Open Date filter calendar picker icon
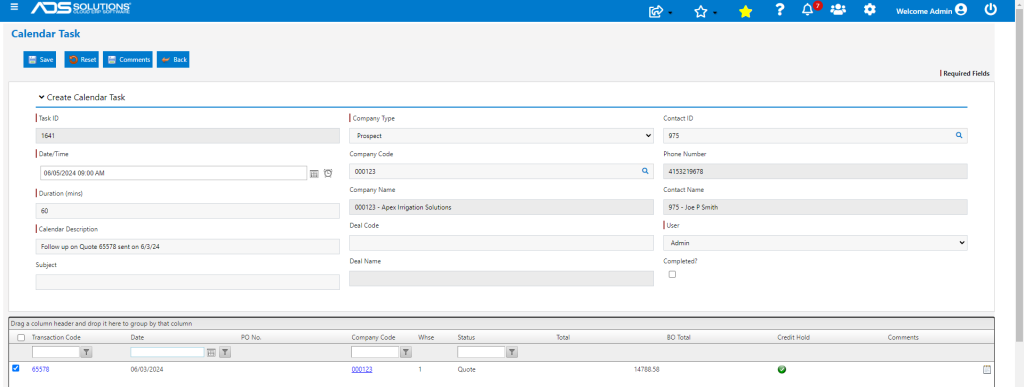 point(211,352)
